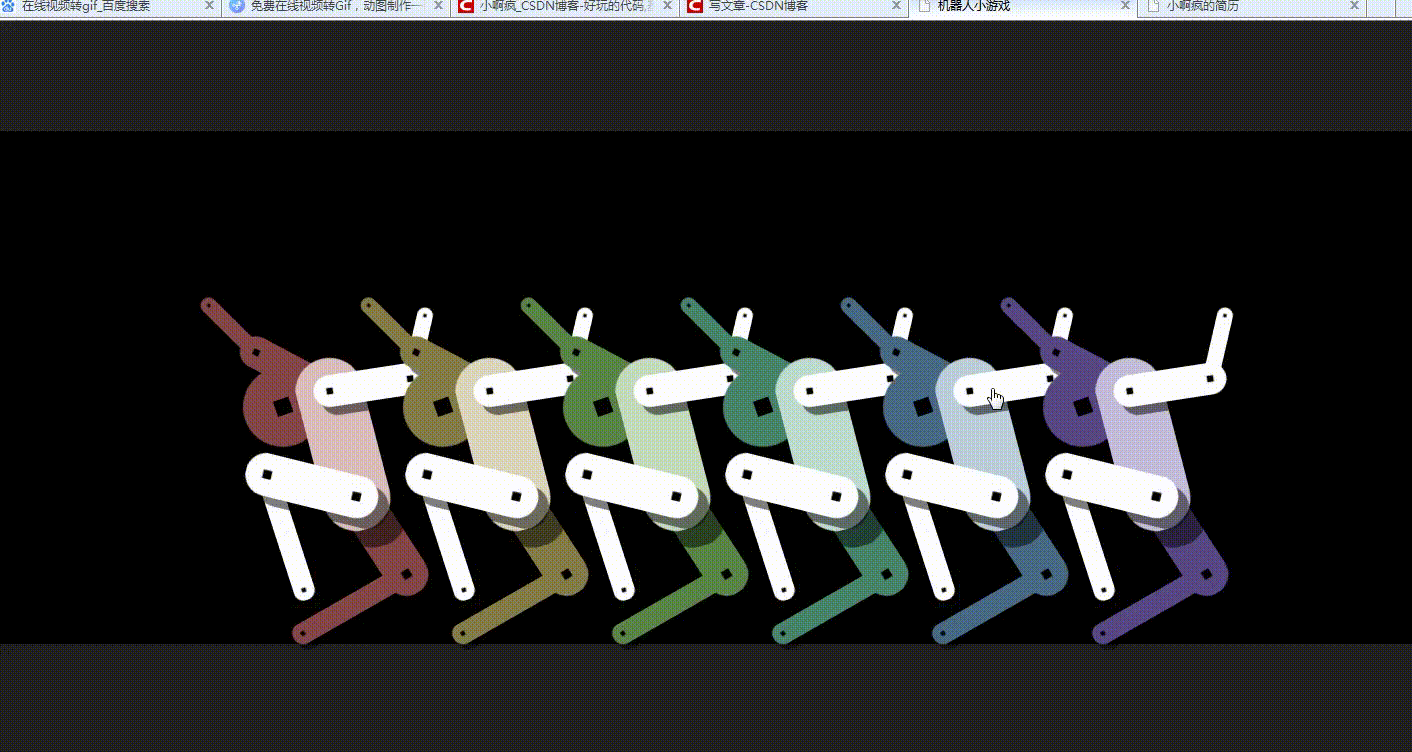Viewport: 1412px width, 752px height.
Task: Open the 小啊疯_CSDN博客 tab
Action: point(563,6)
